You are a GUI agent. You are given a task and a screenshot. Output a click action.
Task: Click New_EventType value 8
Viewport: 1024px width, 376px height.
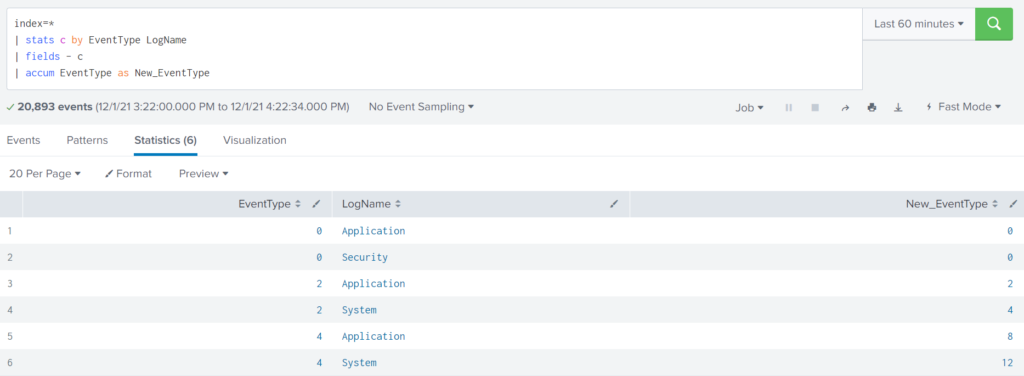pyautogui.click(x=1010, y=336)
